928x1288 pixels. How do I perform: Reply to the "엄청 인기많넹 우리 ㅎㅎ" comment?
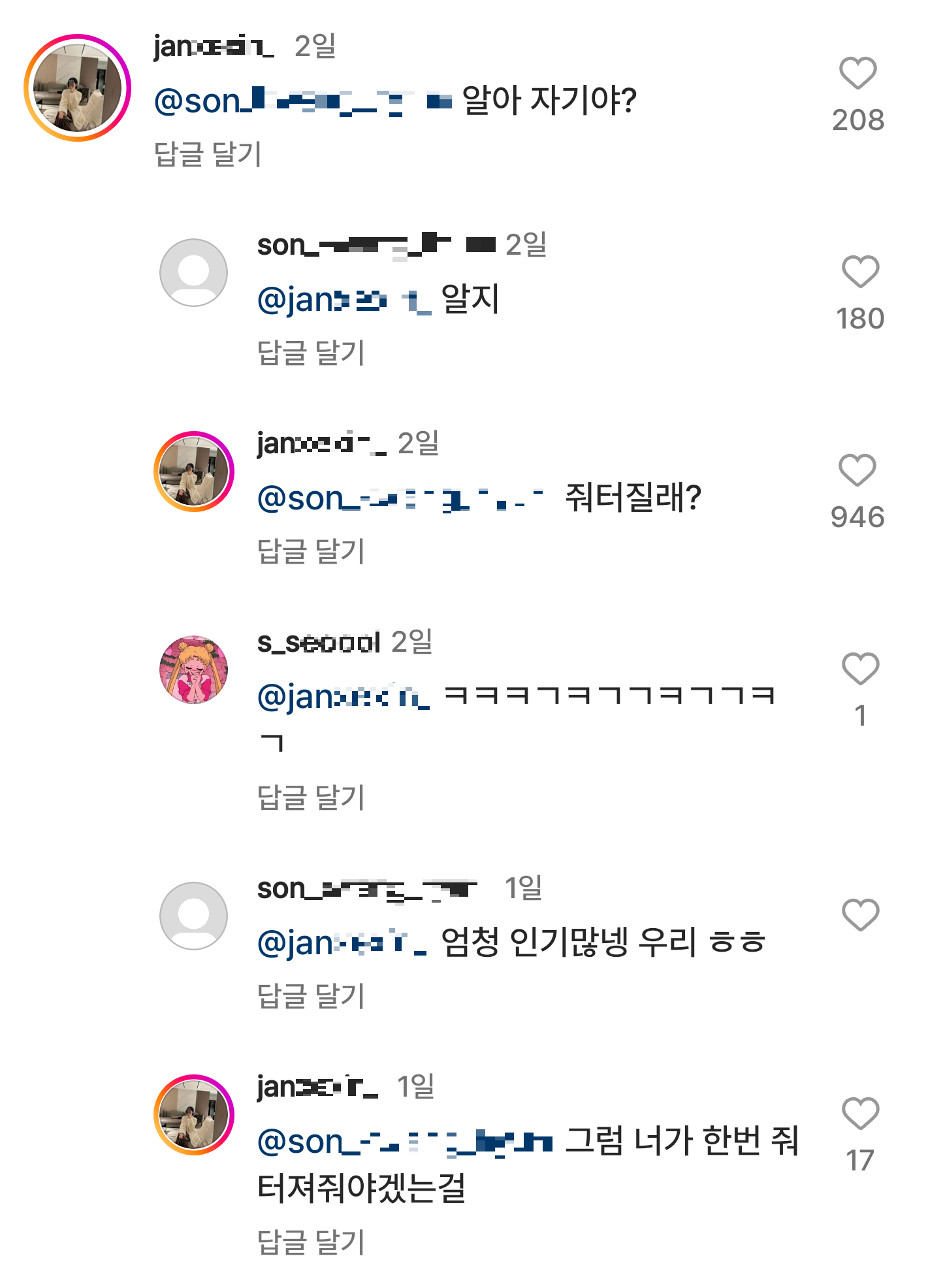(x=311, y=997)
